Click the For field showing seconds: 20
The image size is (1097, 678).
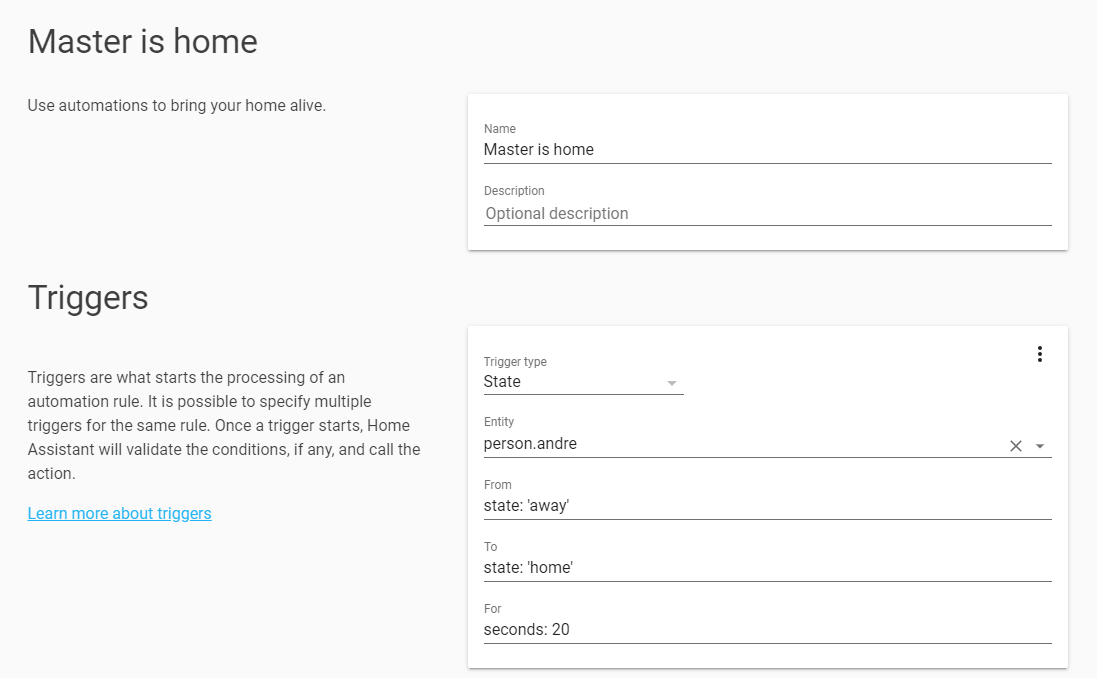pyautogui.click(x=766, y=630)
